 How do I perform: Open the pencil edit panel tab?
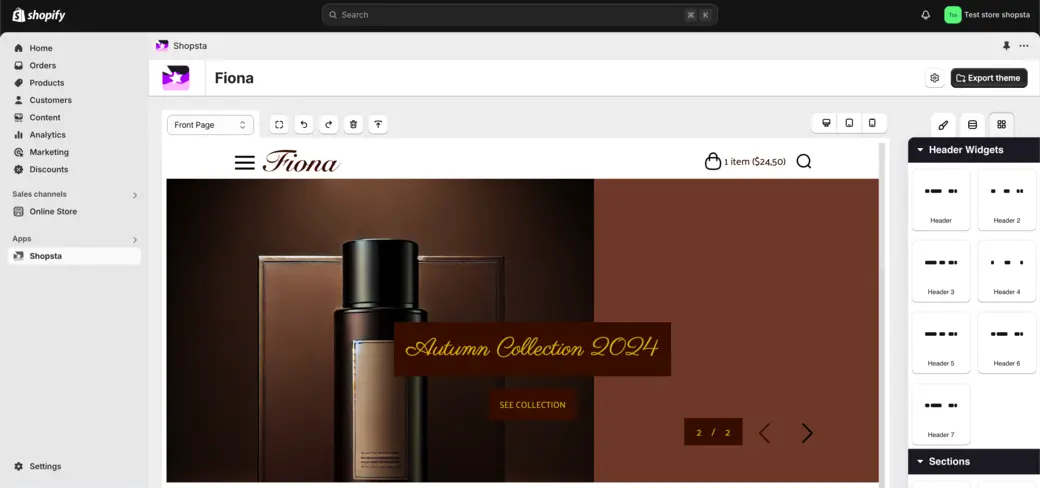[943, 125]
